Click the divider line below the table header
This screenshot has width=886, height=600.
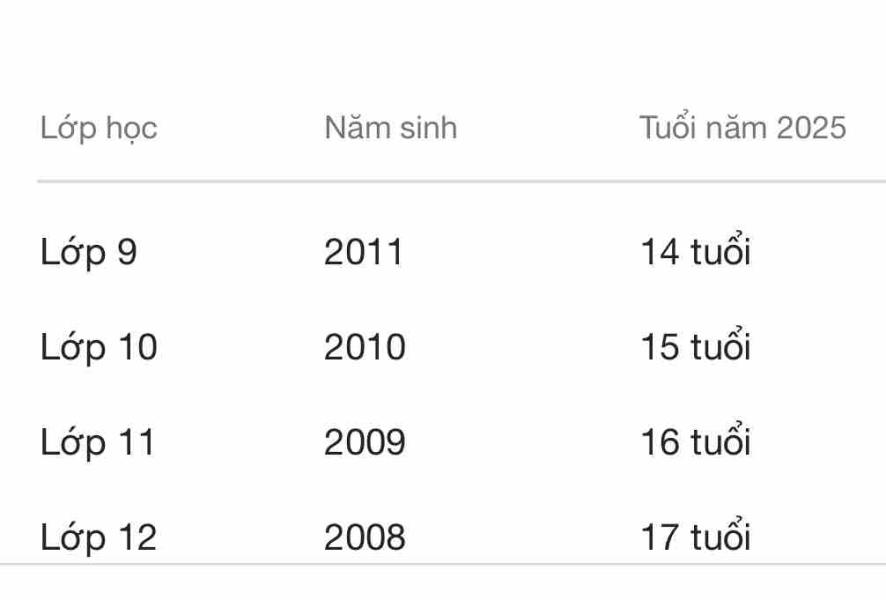[460, 182]
